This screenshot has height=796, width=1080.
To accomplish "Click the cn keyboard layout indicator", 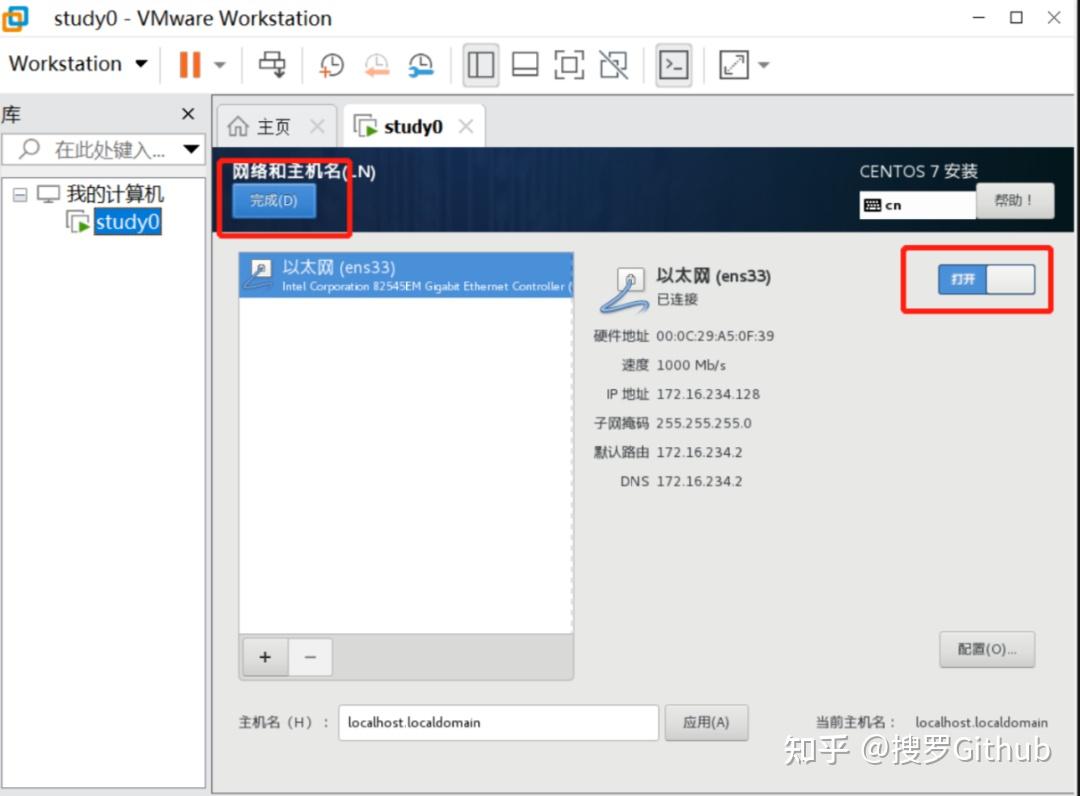I will (x=917, y=205).
